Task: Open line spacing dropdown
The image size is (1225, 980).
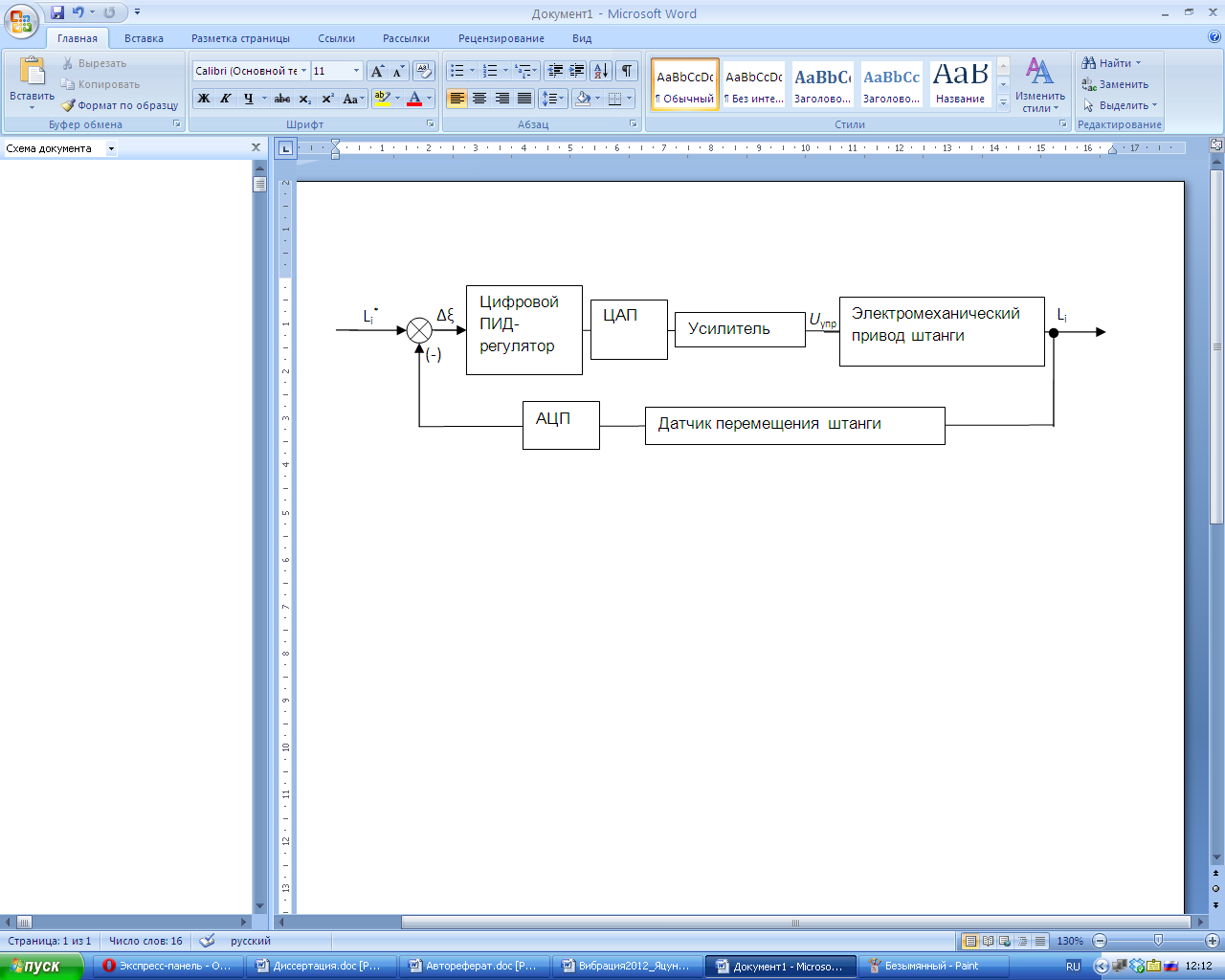Action: [x=553, y=99]
